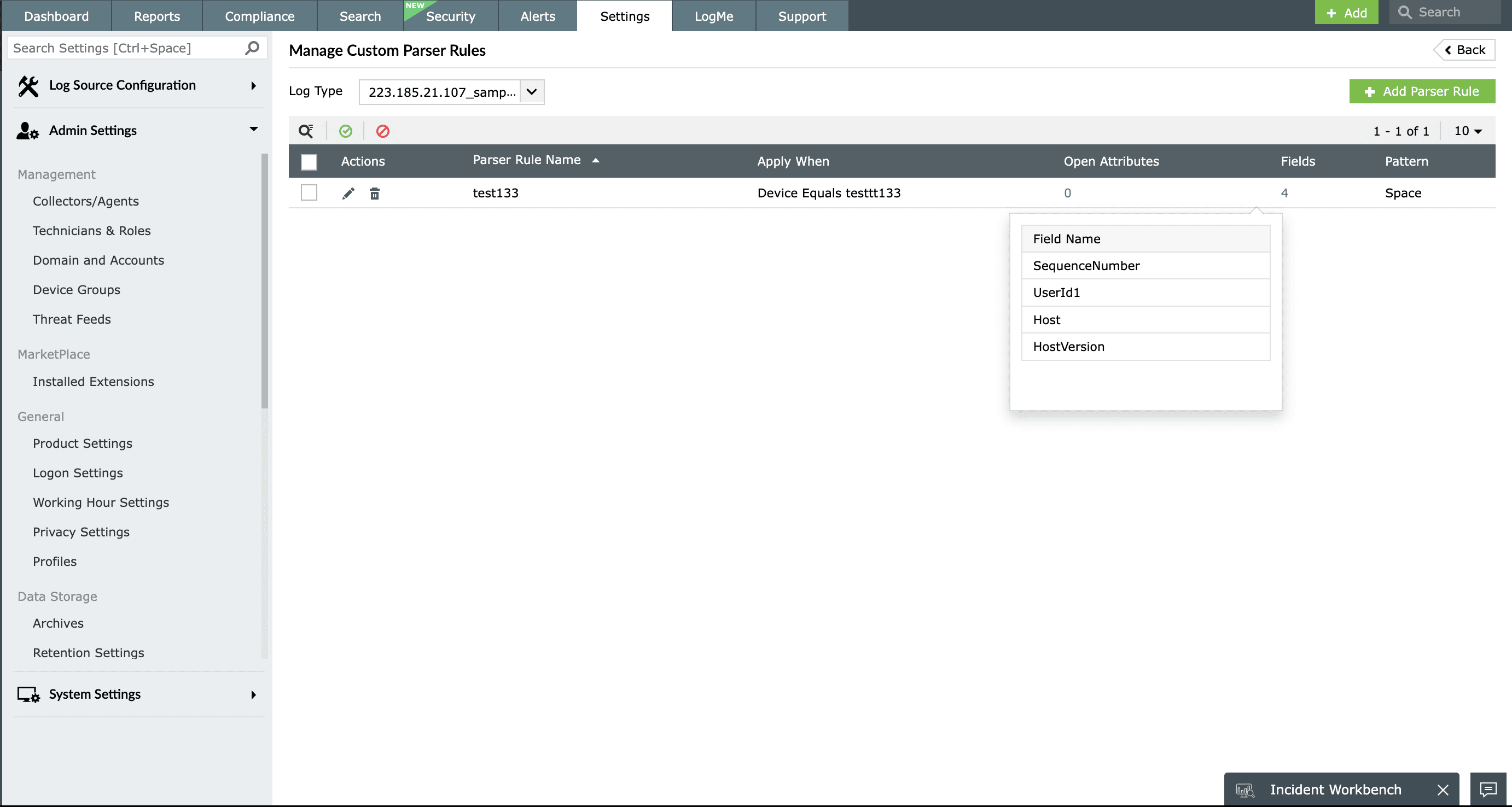Open the Alerts tab
This screenshot has height=807, width=1512.
point(537,16)
